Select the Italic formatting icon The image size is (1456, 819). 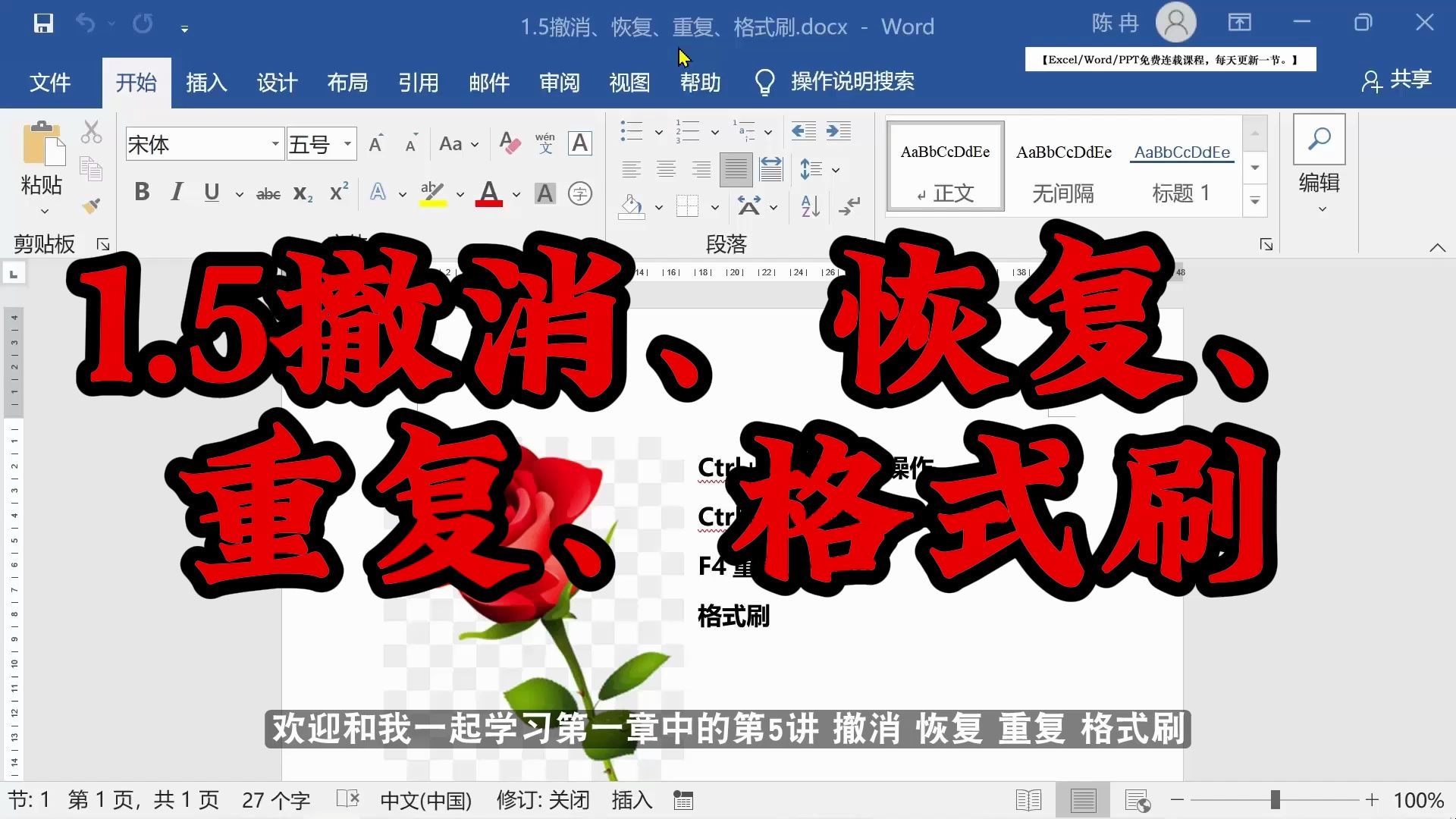pos(176,193)
